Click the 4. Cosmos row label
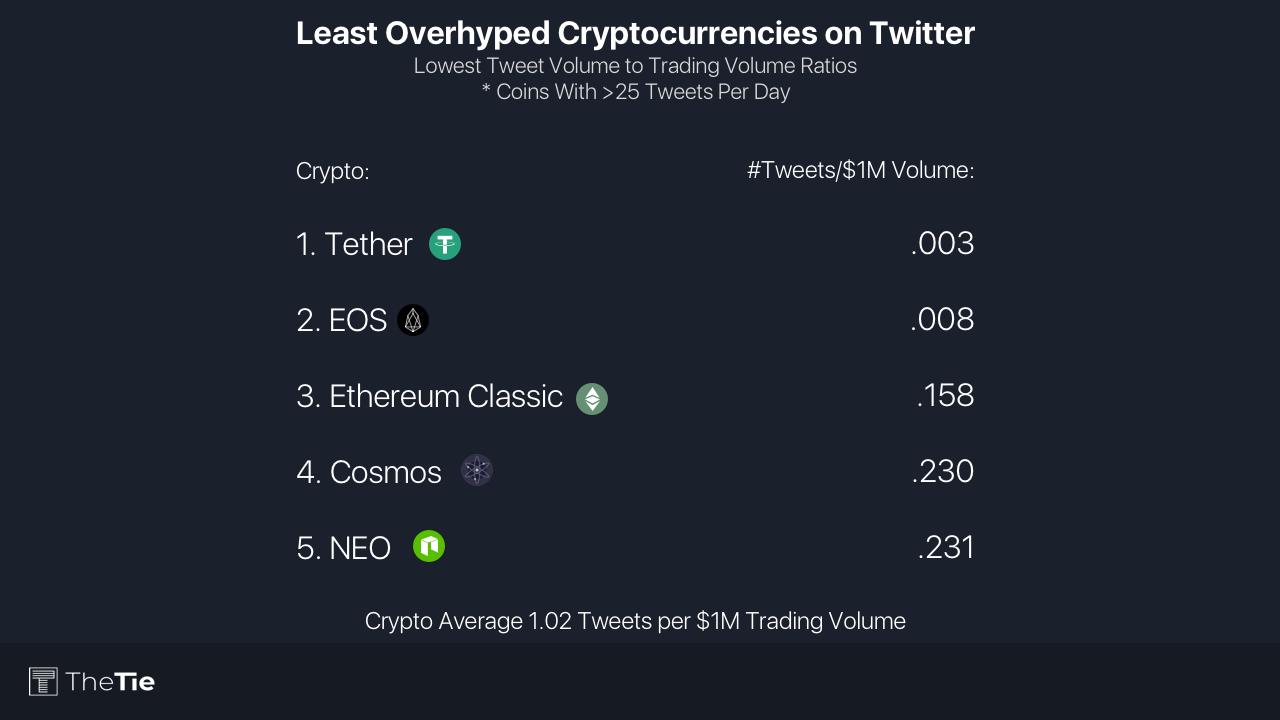 pyautogui.click(x=369, y=473)
